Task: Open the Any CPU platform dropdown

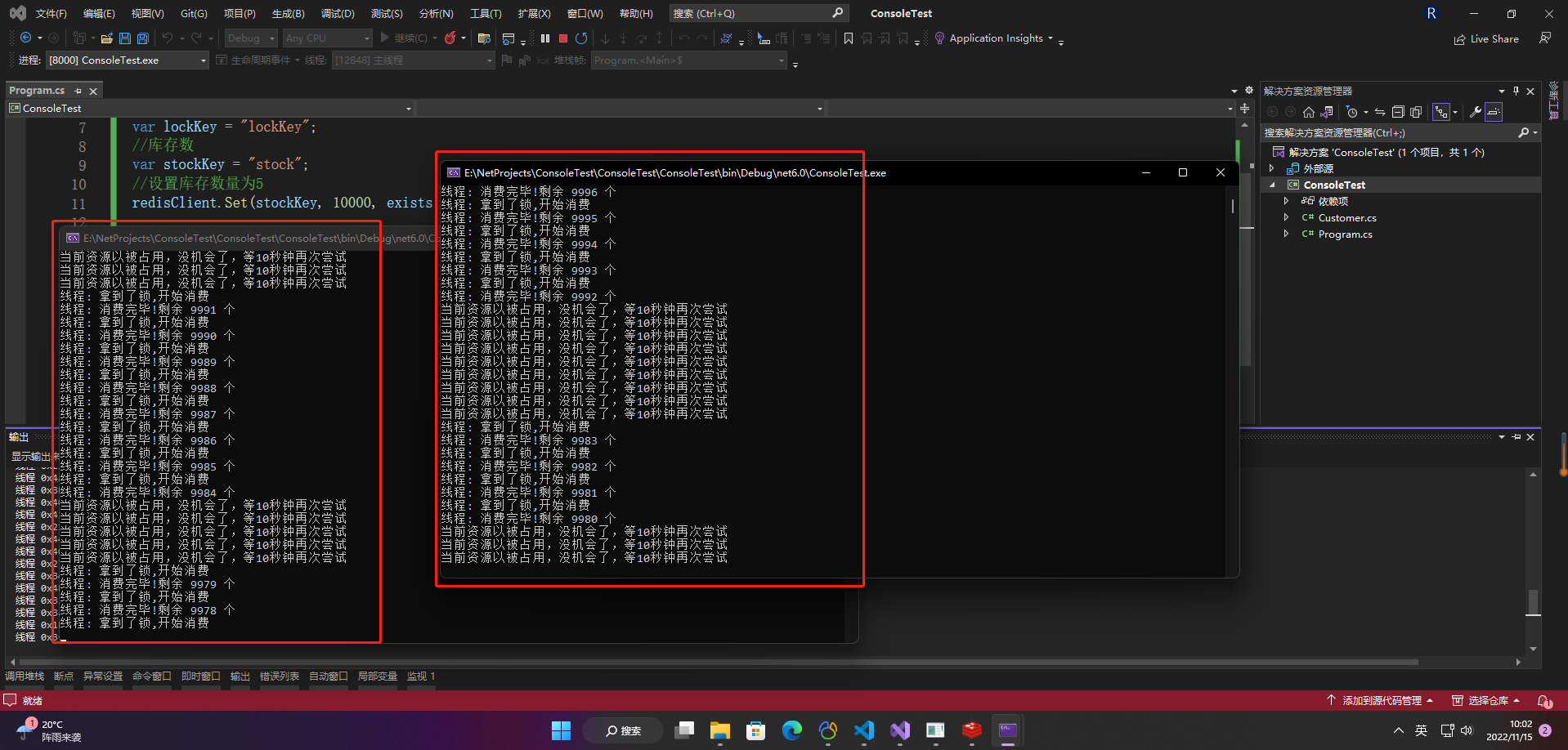Action: point(327,38)
